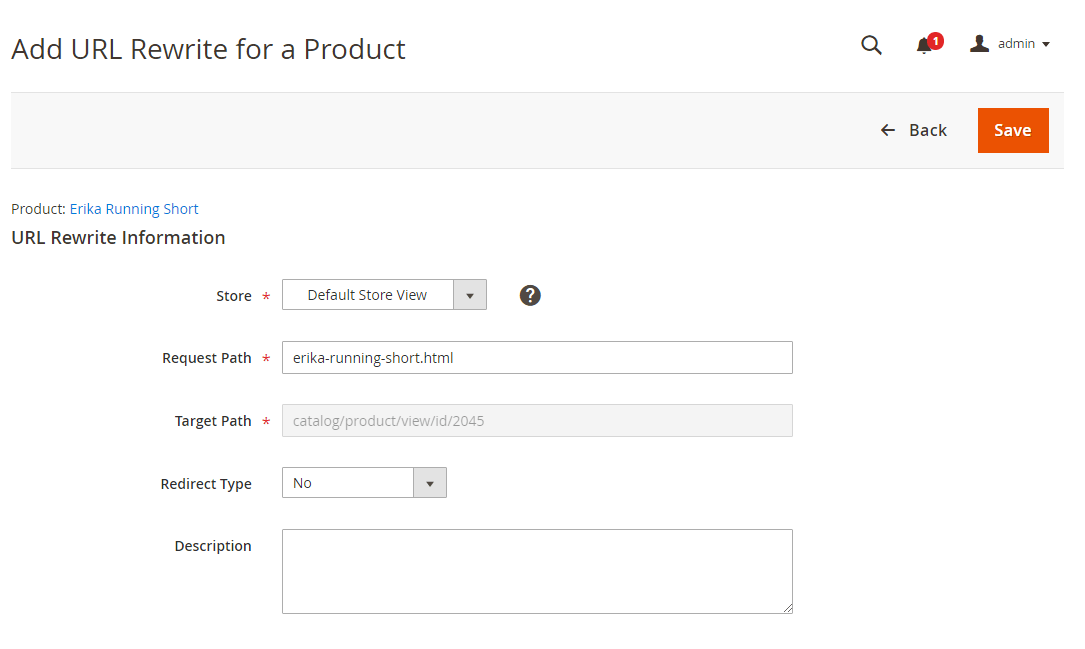
Task: Click the 'Target Path' label
Action: [212, 421]
